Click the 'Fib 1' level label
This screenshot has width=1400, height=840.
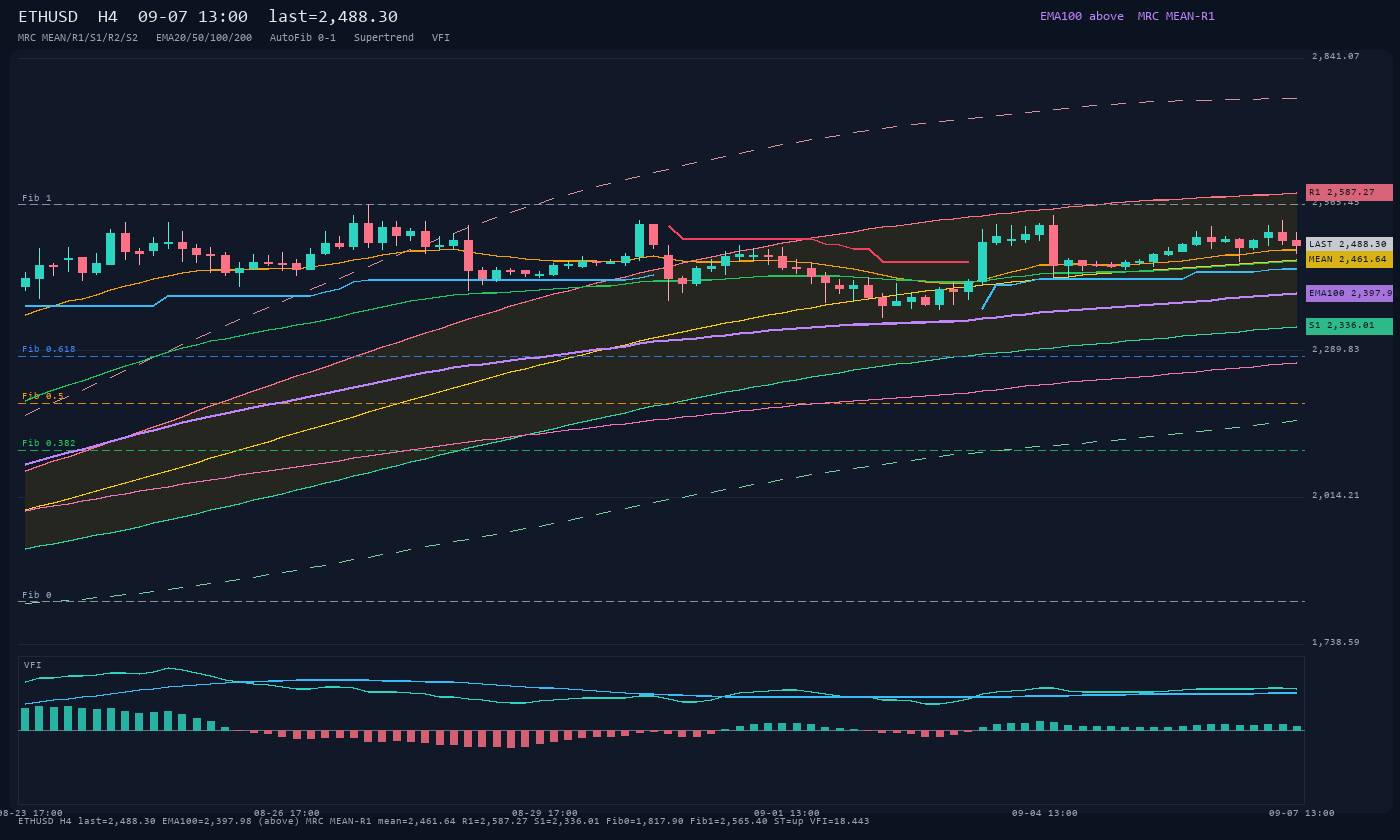(37, 198)
